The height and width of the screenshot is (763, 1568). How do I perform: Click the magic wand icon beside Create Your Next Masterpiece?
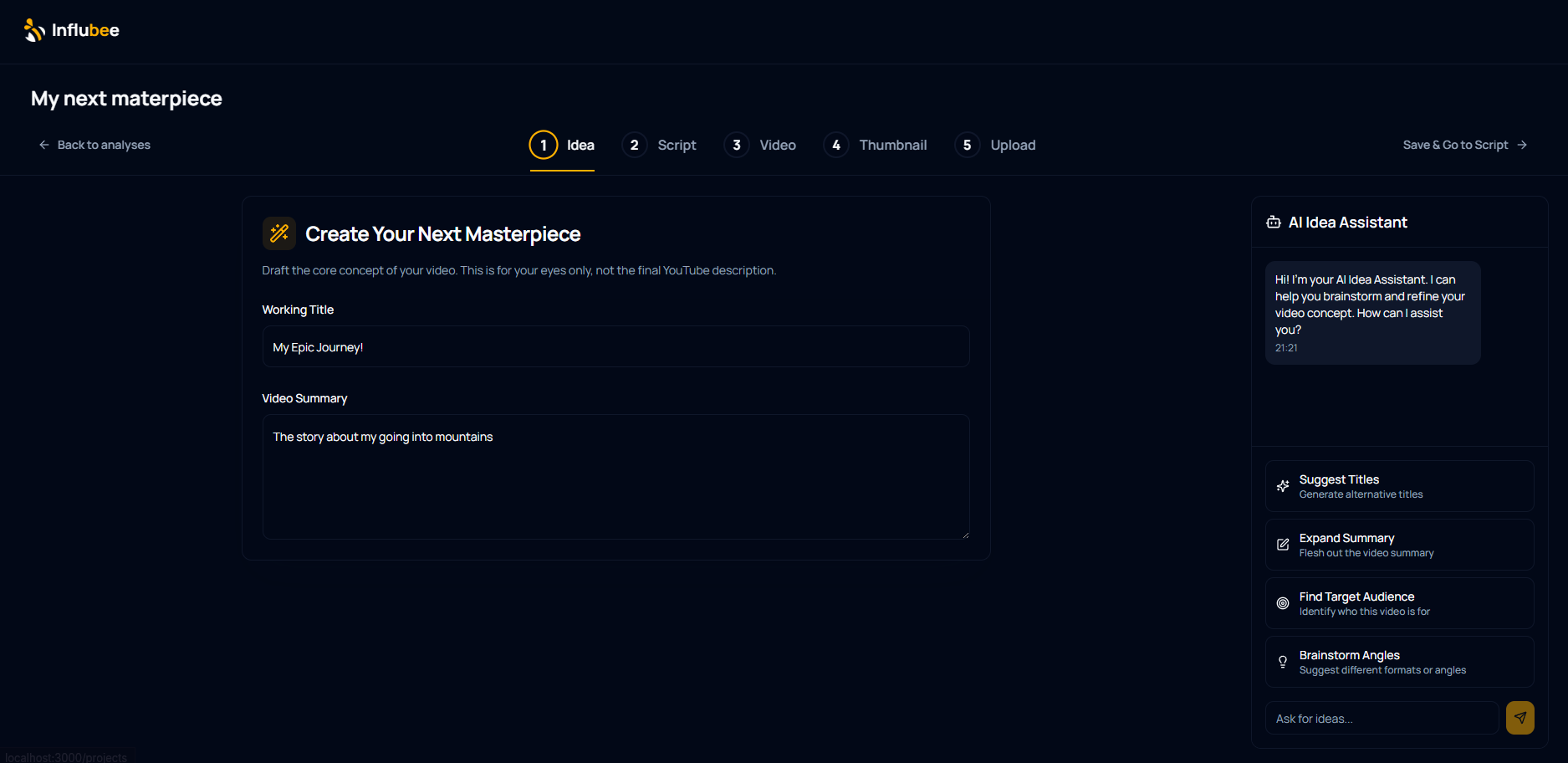point(279,233)
